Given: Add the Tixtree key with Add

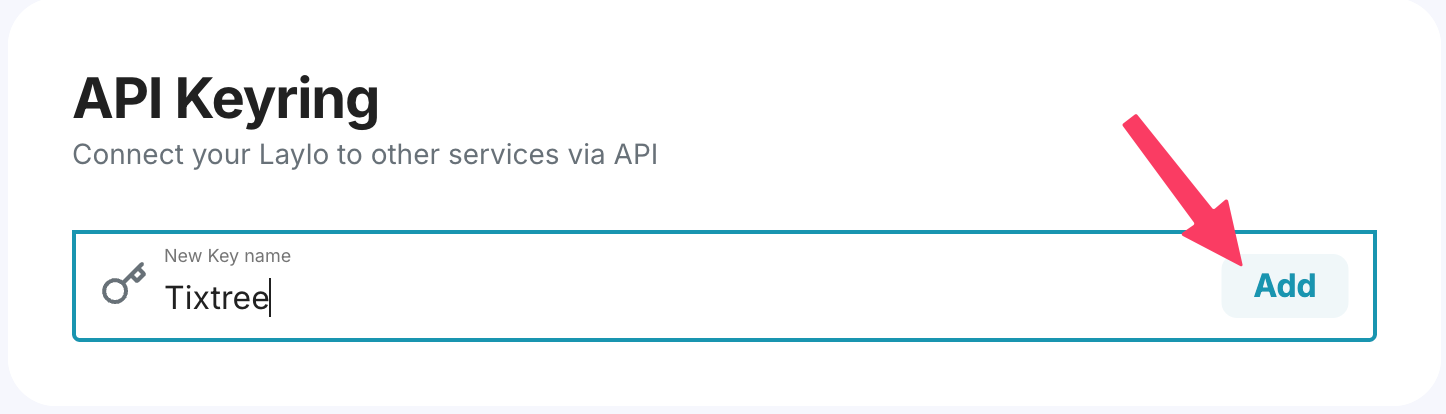Looking at the screenshot, I should 1285,286.
